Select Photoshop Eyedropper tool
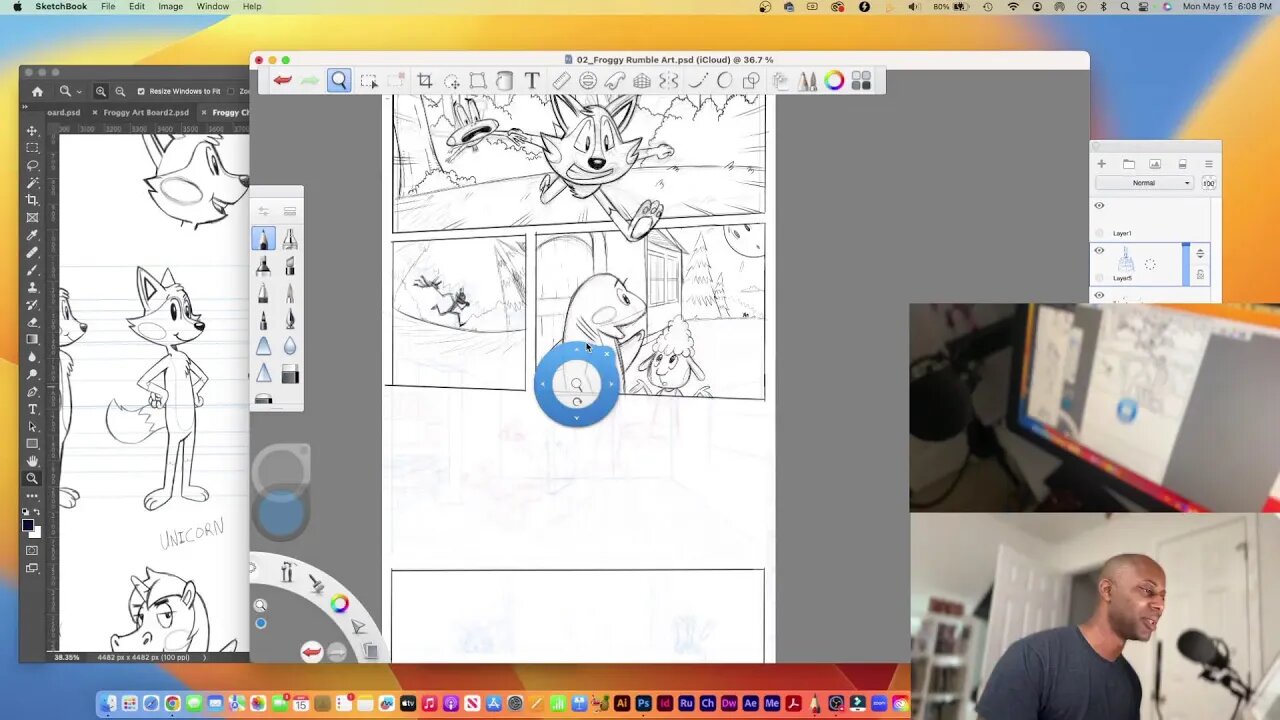 tap(32, 235)
